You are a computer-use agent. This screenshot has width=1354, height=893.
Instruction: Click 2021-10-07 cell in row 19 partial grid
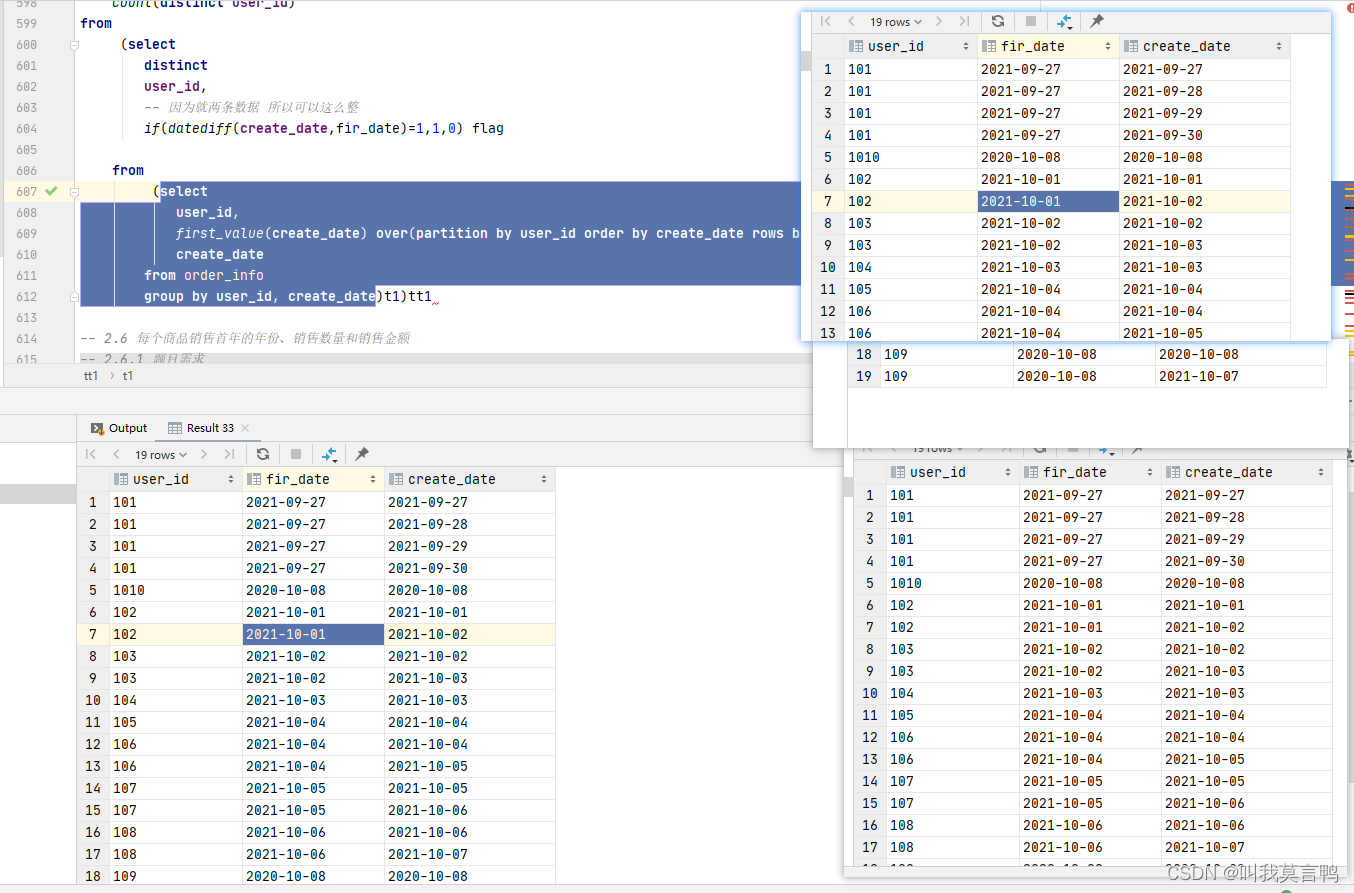point(1240,376)
